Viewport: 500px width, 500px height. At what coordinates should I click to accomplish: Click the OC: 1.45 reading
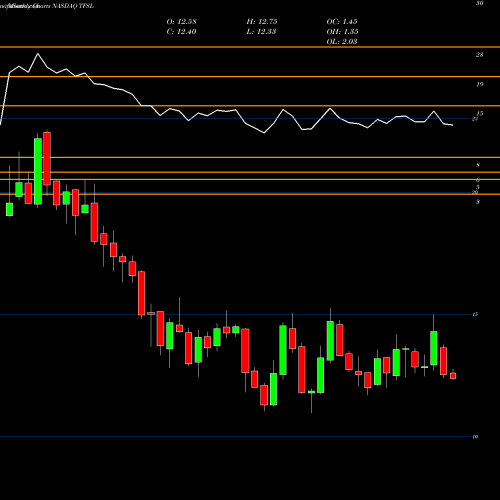pyautogui.click(x=342, y=22)
